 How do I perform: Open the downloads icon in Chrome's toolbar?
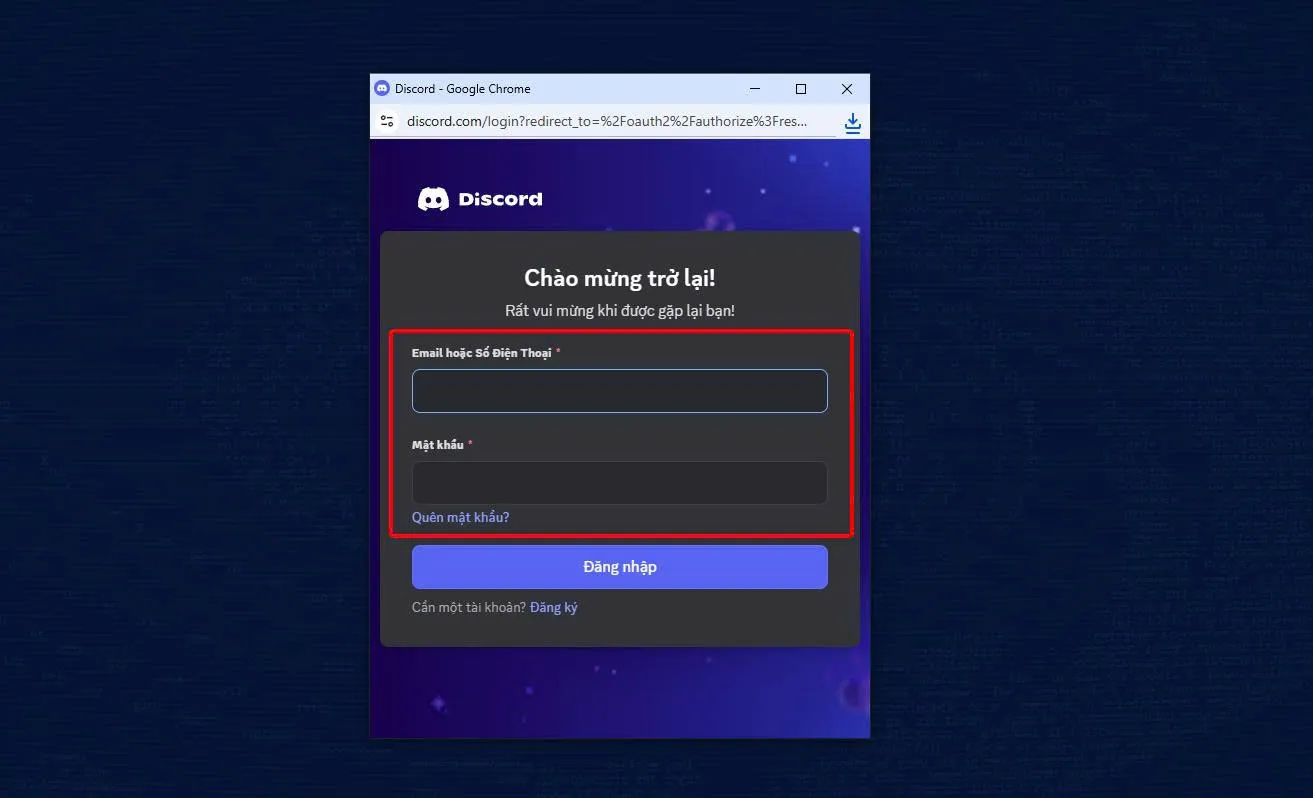click(851, 121)
